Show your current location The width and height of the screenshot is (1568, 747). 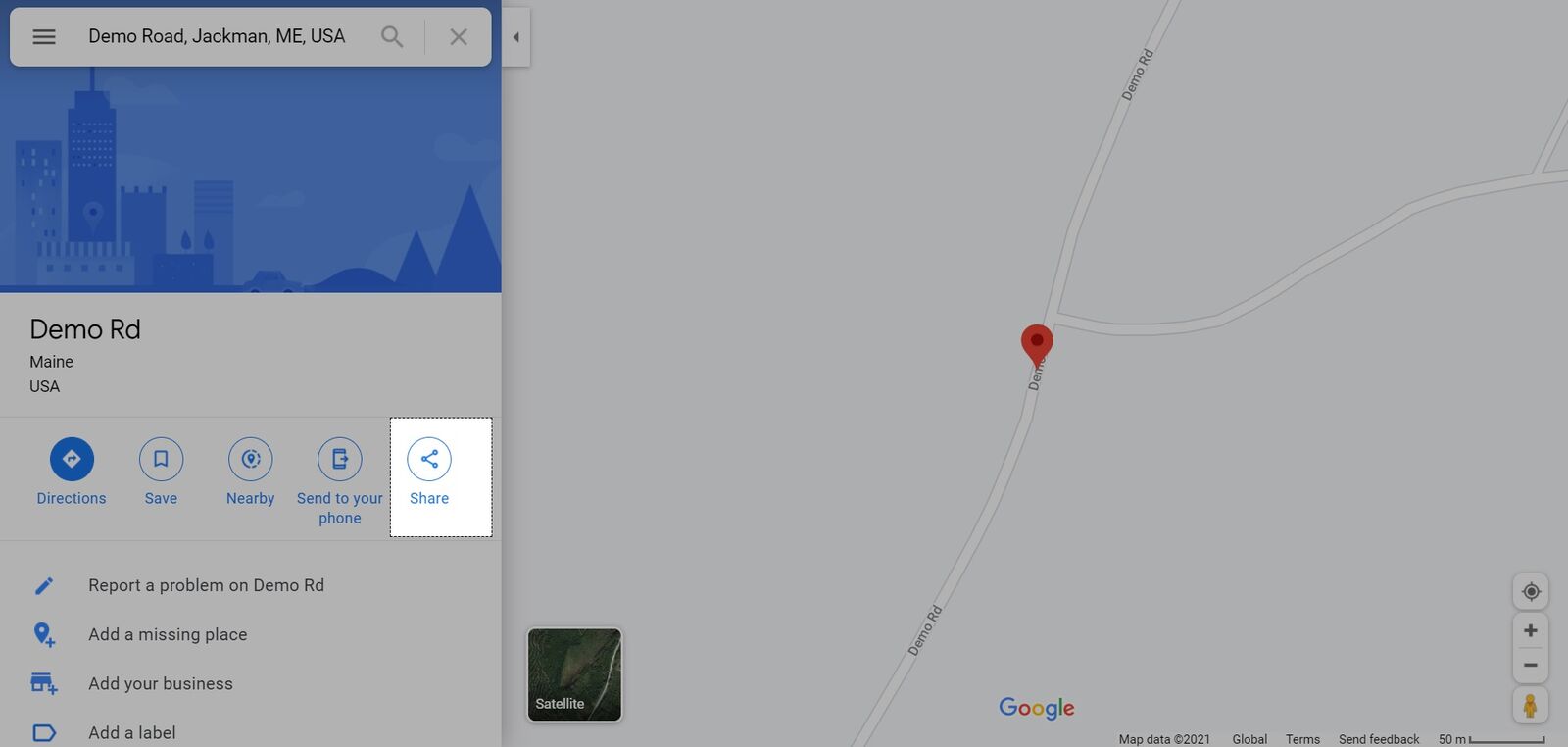point(1531,591)
